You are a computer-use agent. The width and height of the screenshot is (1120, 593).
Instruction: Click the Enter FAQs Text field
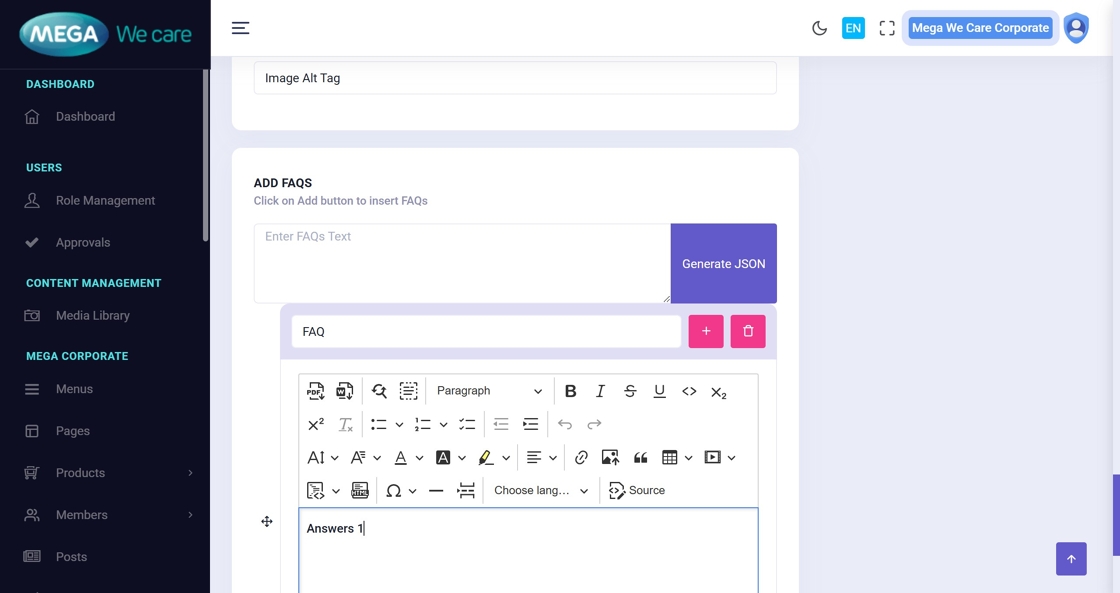pos(461,262)
